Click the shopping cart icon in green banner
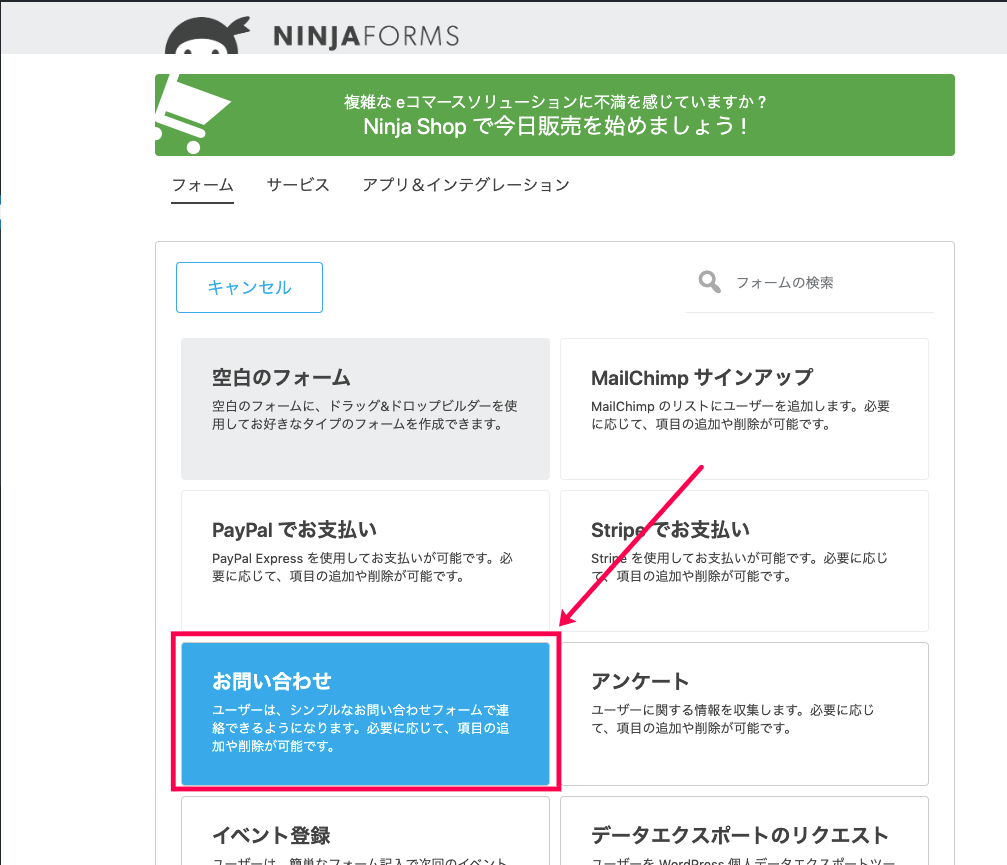Screen dimensions: 1007x865 coord(191,115)
